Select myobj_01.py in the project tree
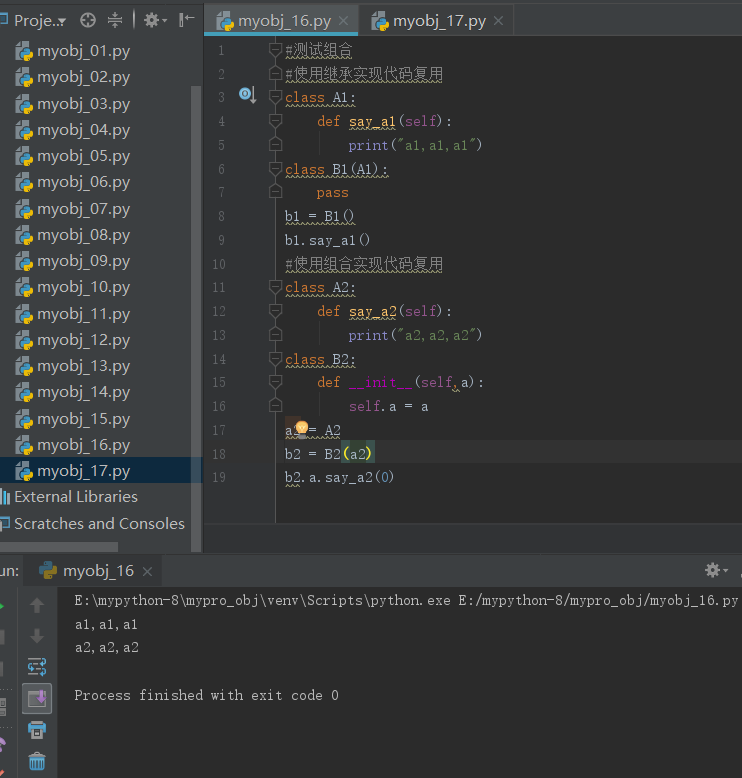Viewport: 742px width, 778px height. [72, 51]
